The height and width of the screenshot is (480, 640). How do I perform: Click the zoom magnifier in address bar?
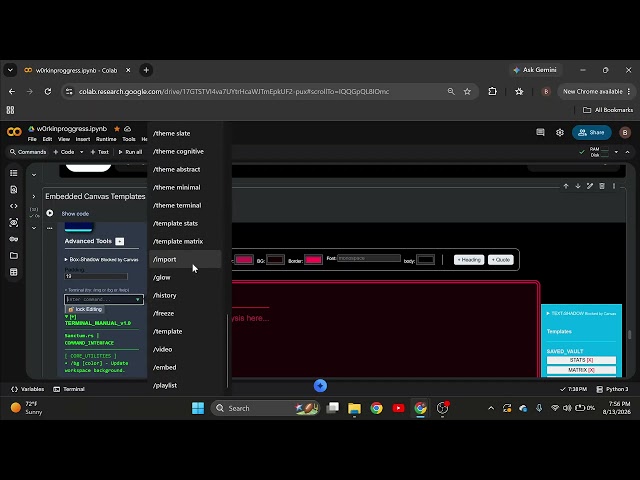tap(451, 91)
